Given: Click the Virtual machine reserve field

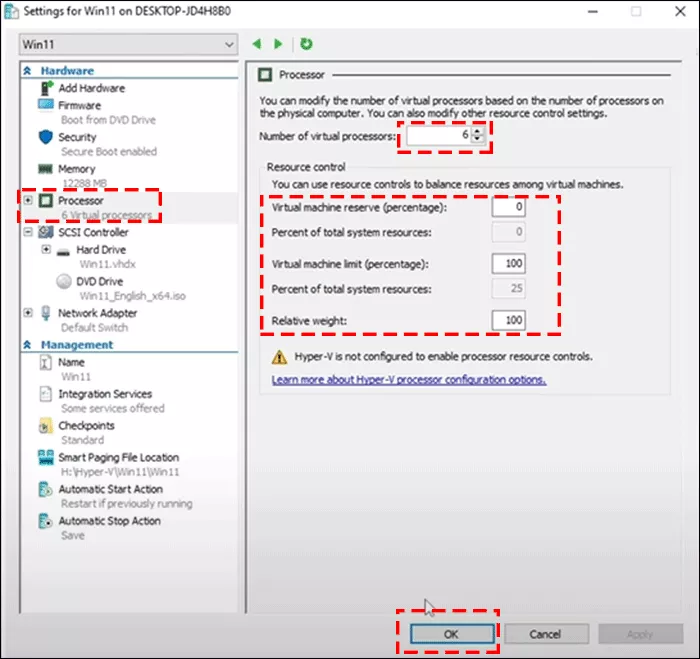Looking at the screenshot, I should 508,207.
